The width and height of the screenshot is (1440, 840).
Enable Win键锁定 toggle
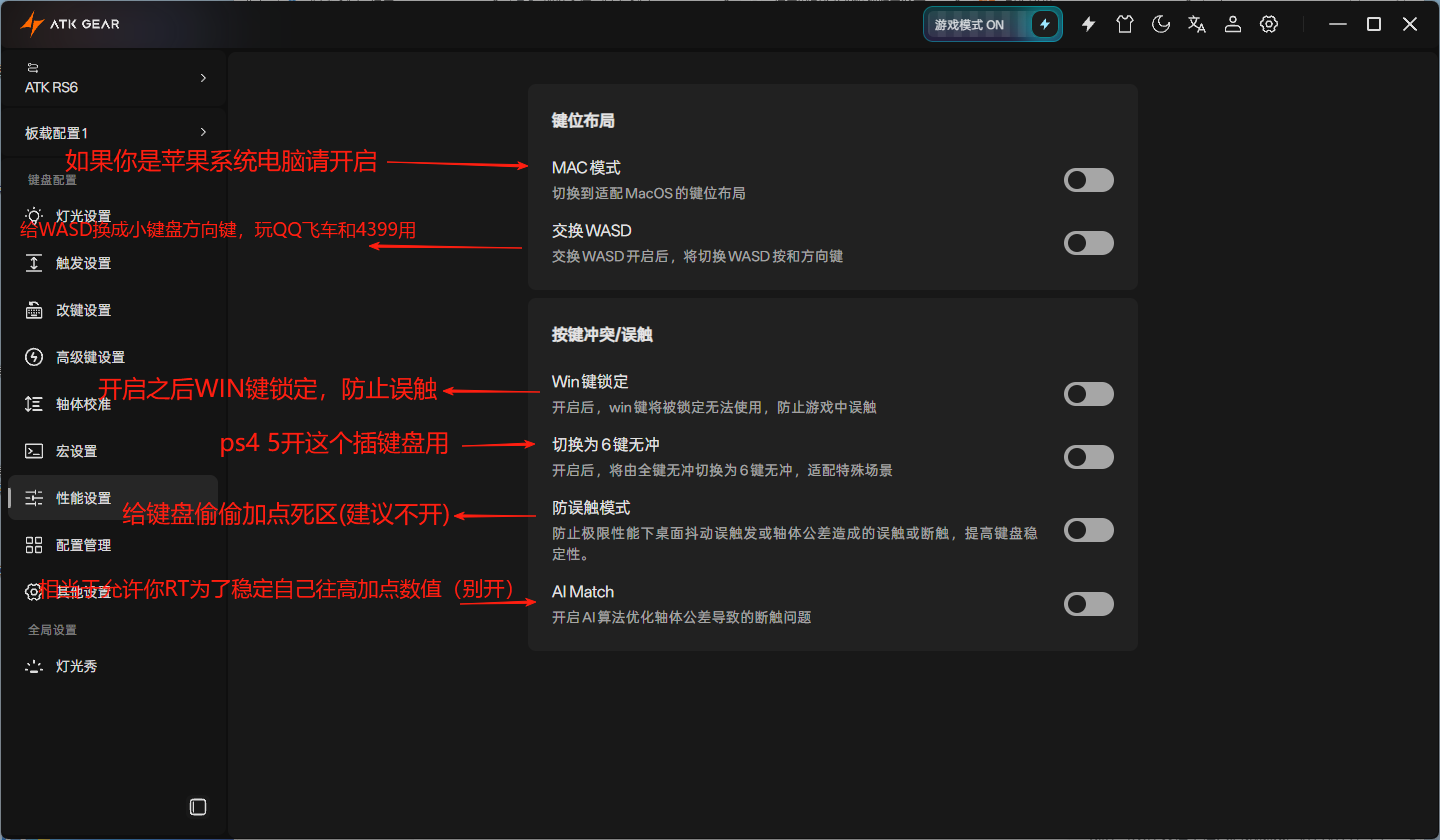(1088, 394)
